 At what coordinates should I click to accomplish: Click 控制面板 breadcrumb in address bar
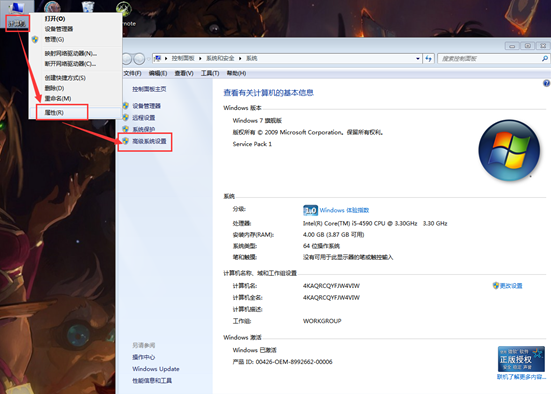(183, 58)
